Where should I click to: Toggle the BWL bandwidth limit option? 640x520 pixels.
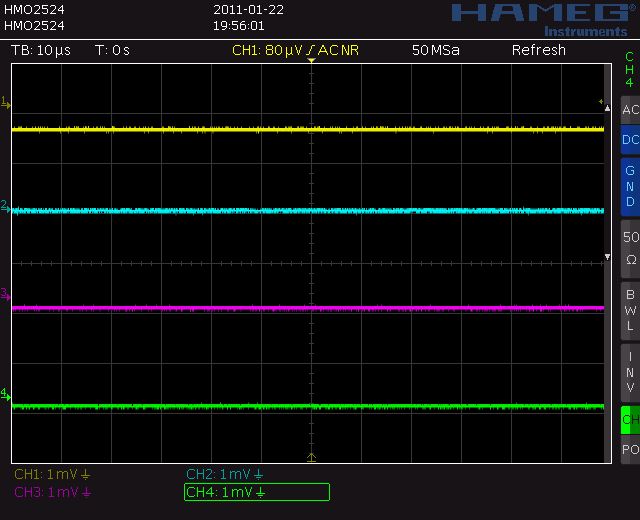629,310
